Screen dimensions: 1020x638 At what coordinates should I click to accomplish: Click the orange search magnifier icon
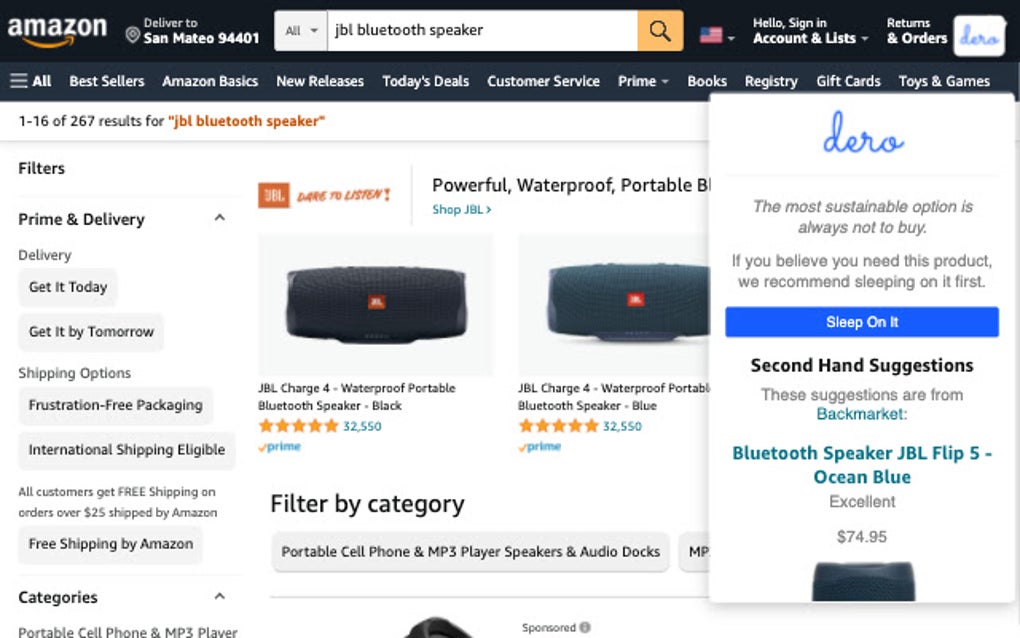point(659,30)
